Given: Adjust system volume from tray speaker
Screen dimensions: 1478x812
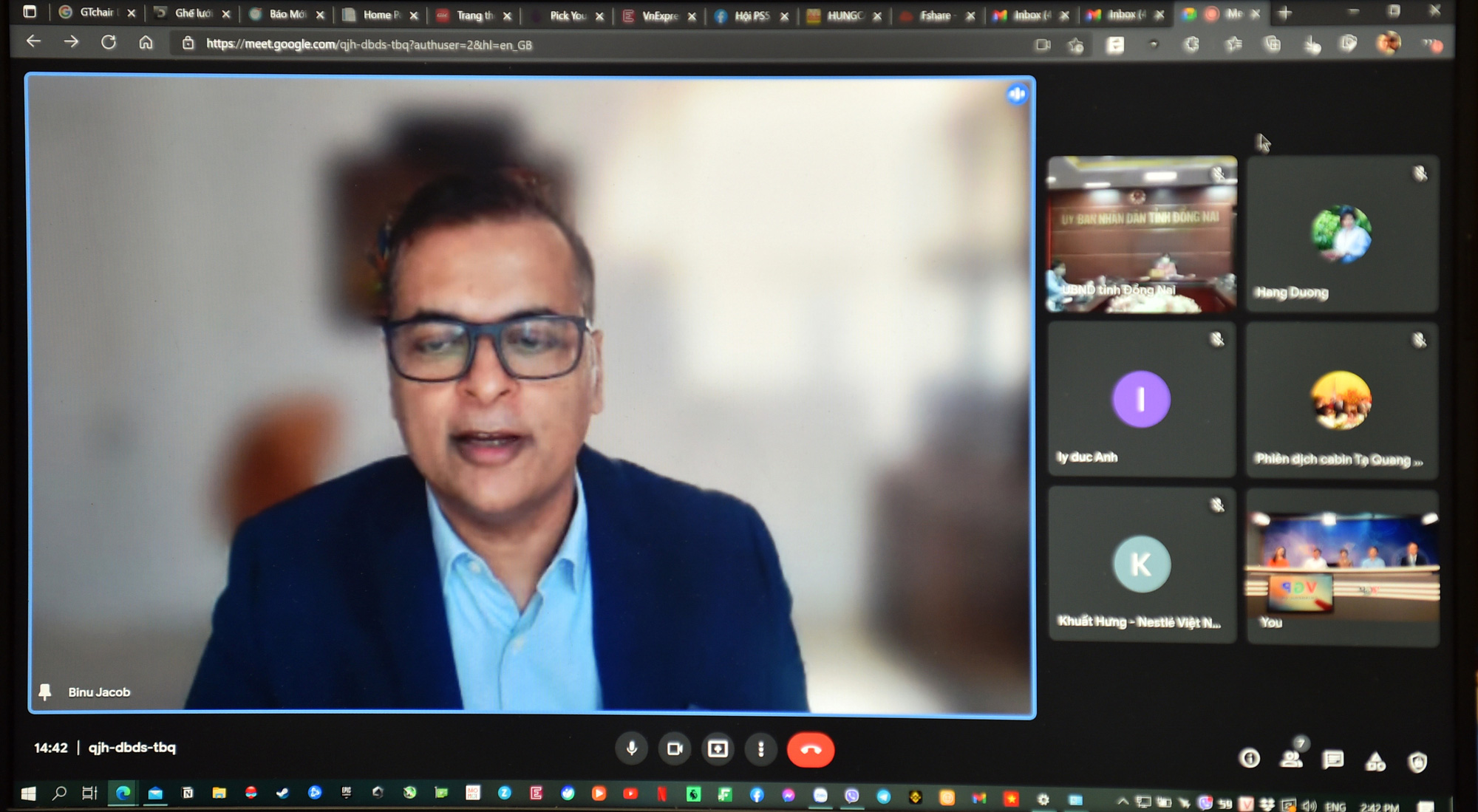Looking at the screenshot, I should click(1310, 805).
